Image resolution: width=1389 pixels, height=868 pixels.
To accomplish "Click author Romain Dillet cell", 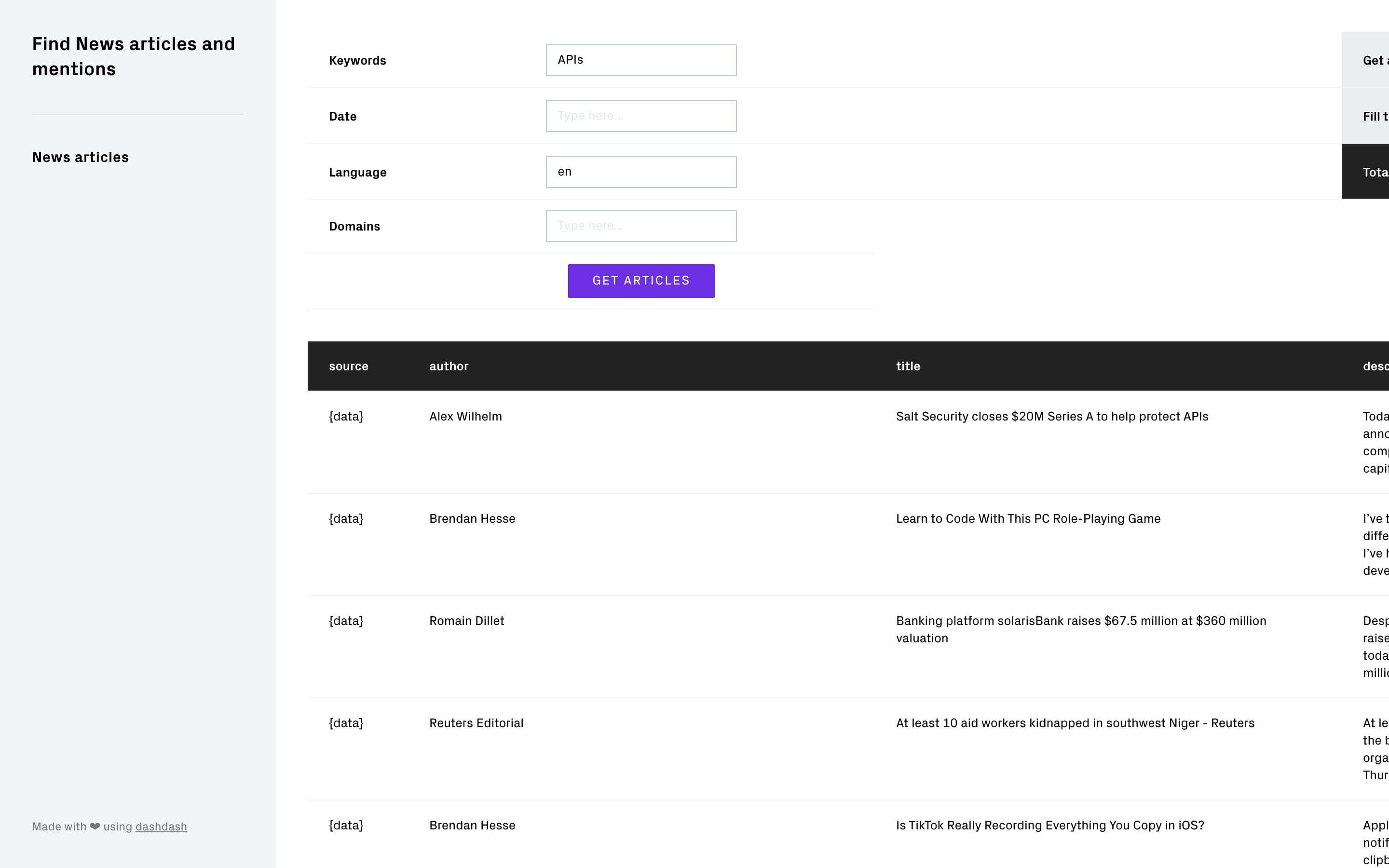I will pyautogui.click(x=466, y=621).
